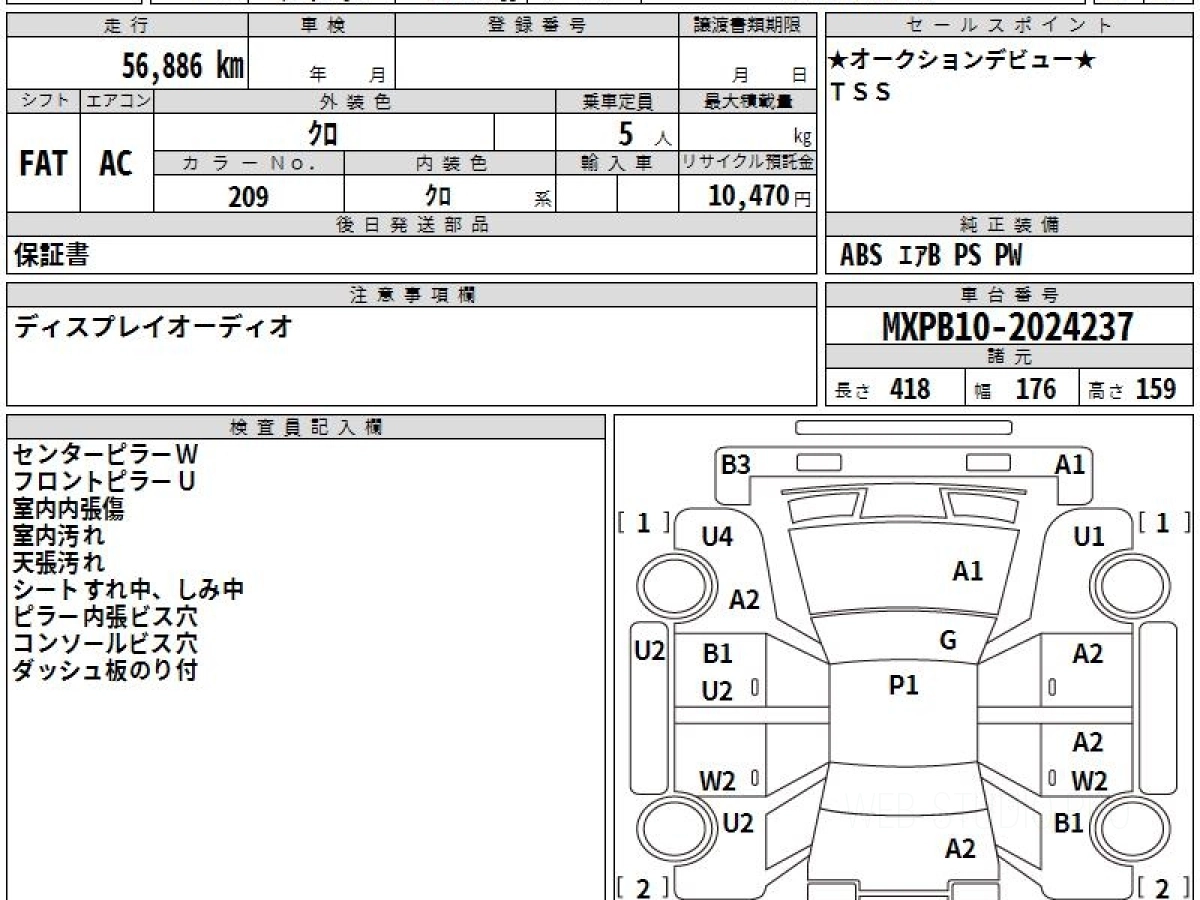Select the 室内内張傷 note line

(x=68, y=509)
